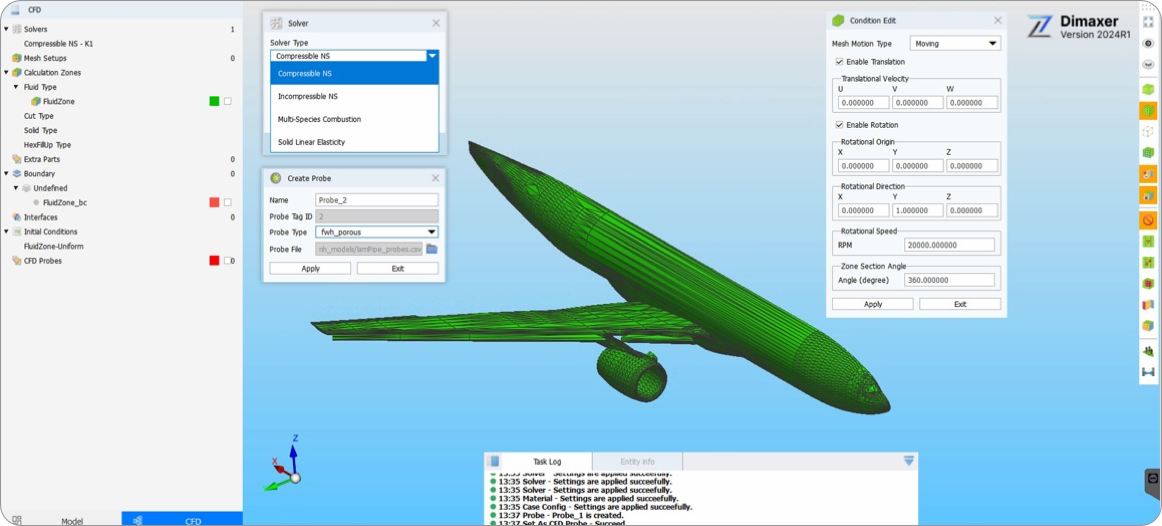This screenshot has width=1162, height=526.
Task: Click the Interfaces node icon
Action: 17,217
